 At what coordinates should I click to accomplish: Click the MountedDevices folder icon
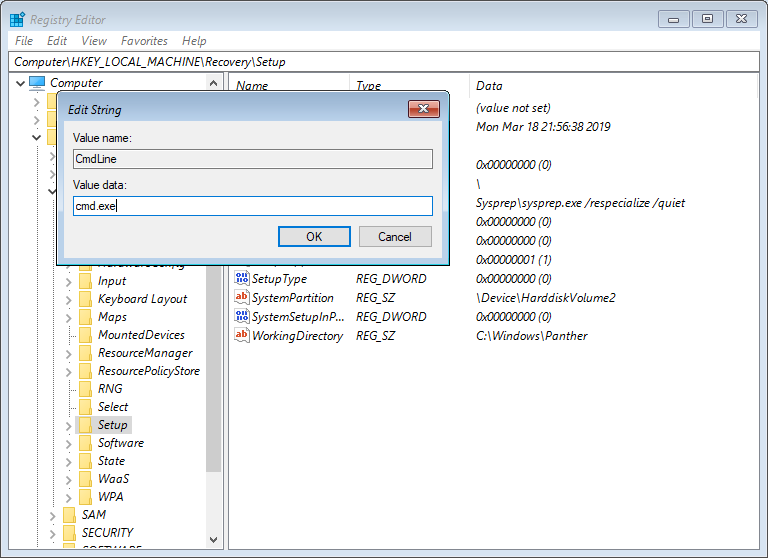[86, 335]
